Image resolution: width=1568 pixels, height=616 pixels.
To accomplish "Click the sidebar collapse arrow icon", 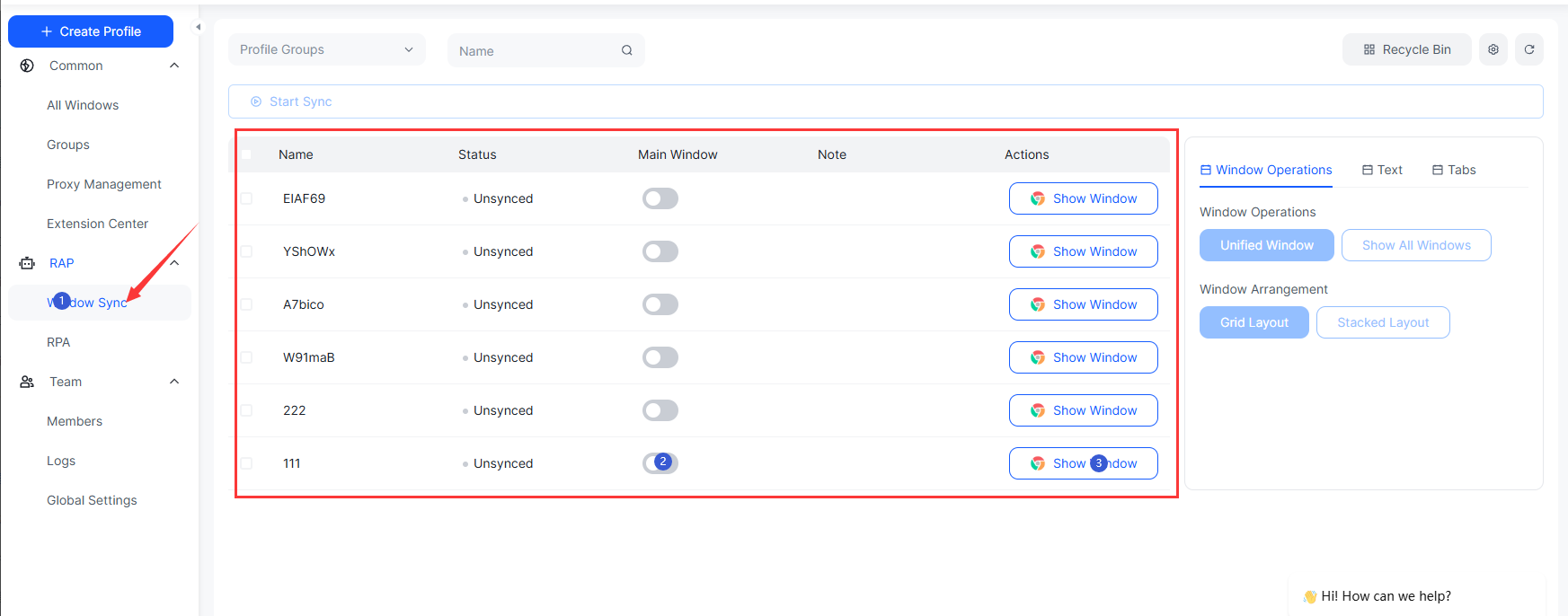I will 198,27.
